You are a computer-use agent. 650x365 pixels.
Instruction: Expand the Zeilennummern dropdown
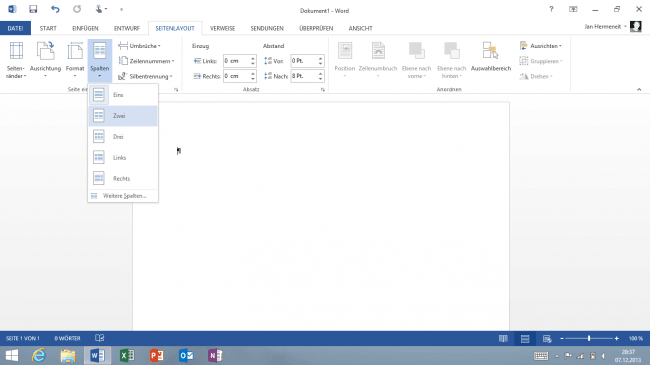pyautogui.click(x=146, y=61)
